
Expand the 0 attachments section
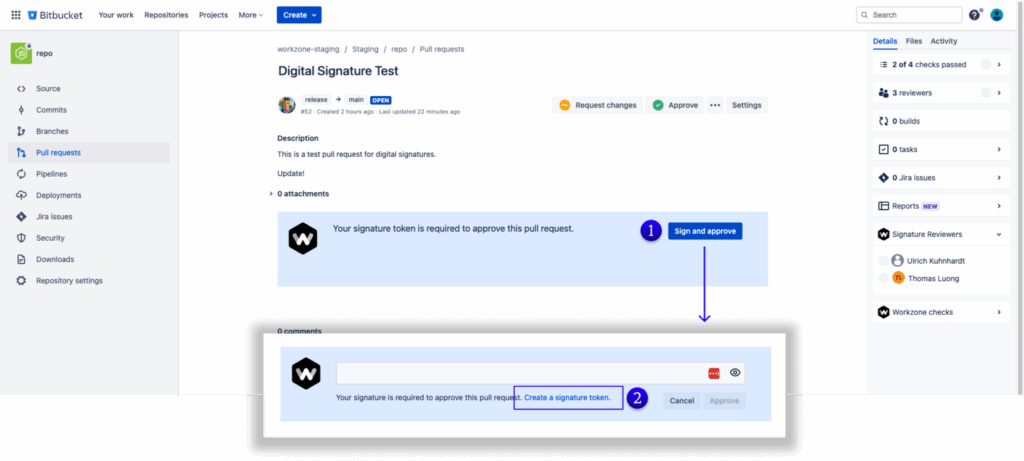[302, 194]
